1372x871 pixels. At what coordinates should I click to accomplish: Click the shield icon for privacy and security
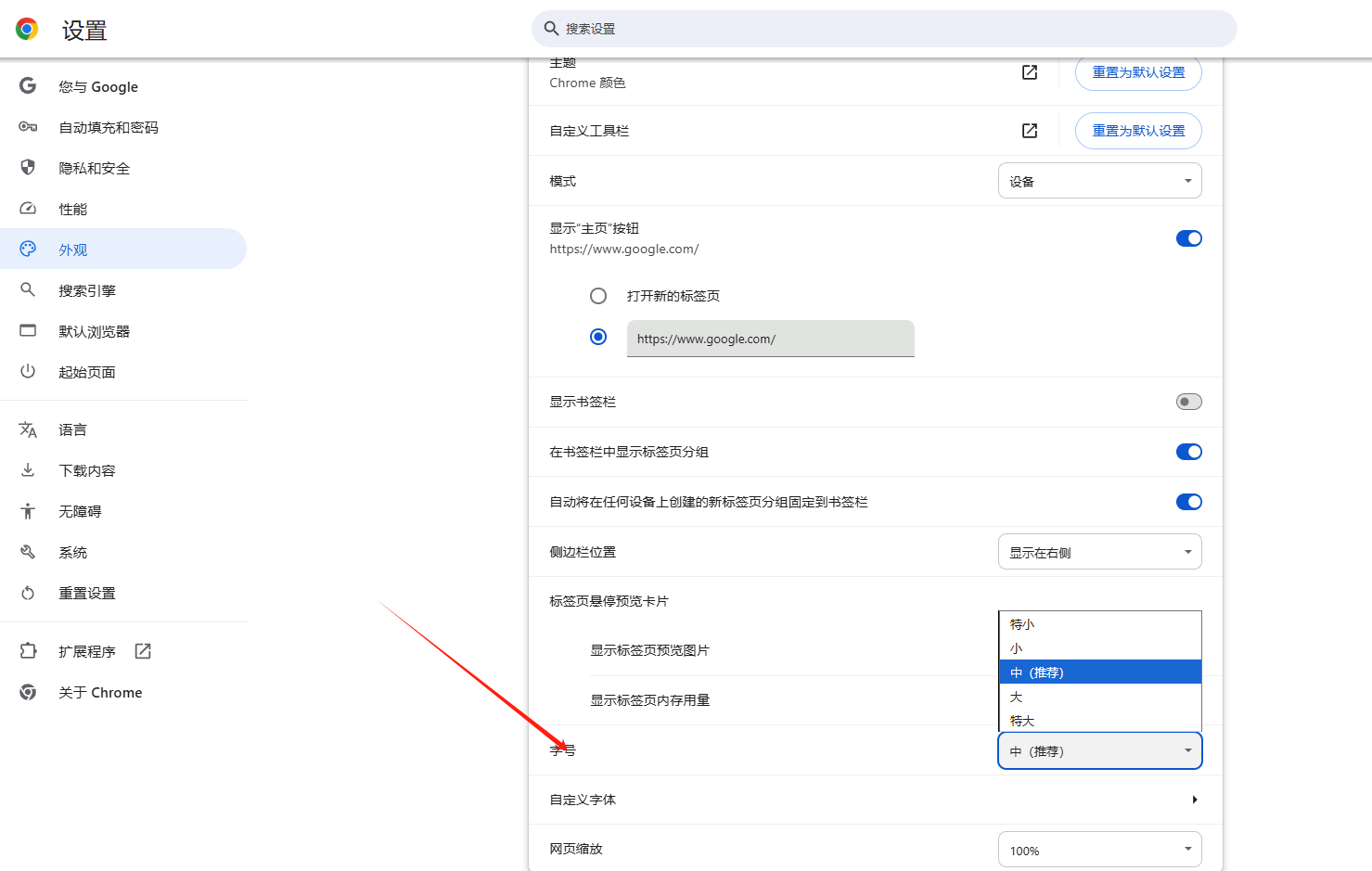coord(28,168)
